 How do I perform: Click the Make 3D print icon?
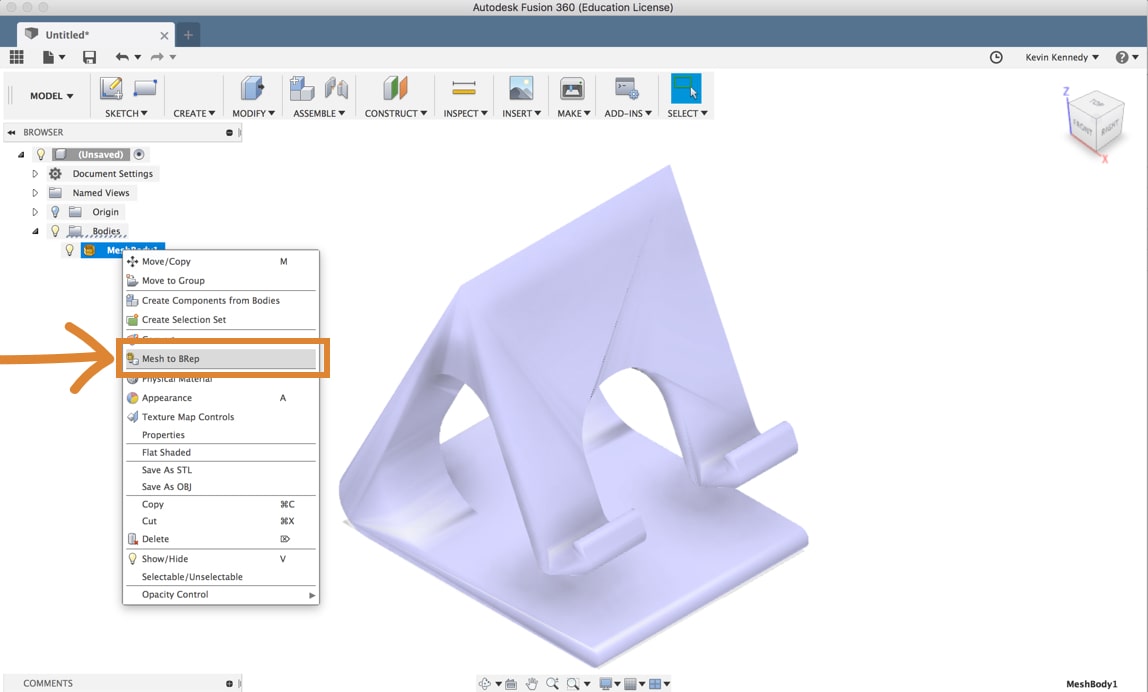[x=572, y=89]
